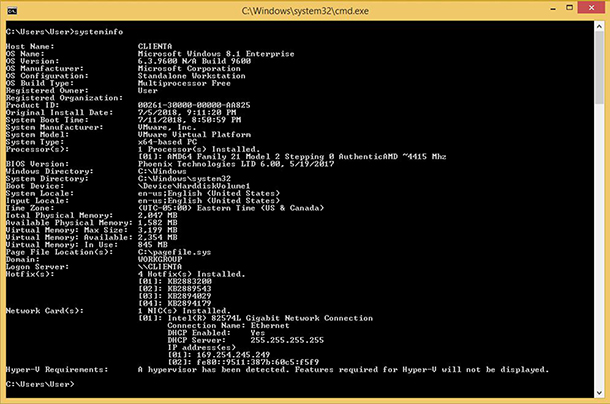Click the DHCP Enabled: Yes line
This screenshot has width=610, height=404.
(216, 333)
